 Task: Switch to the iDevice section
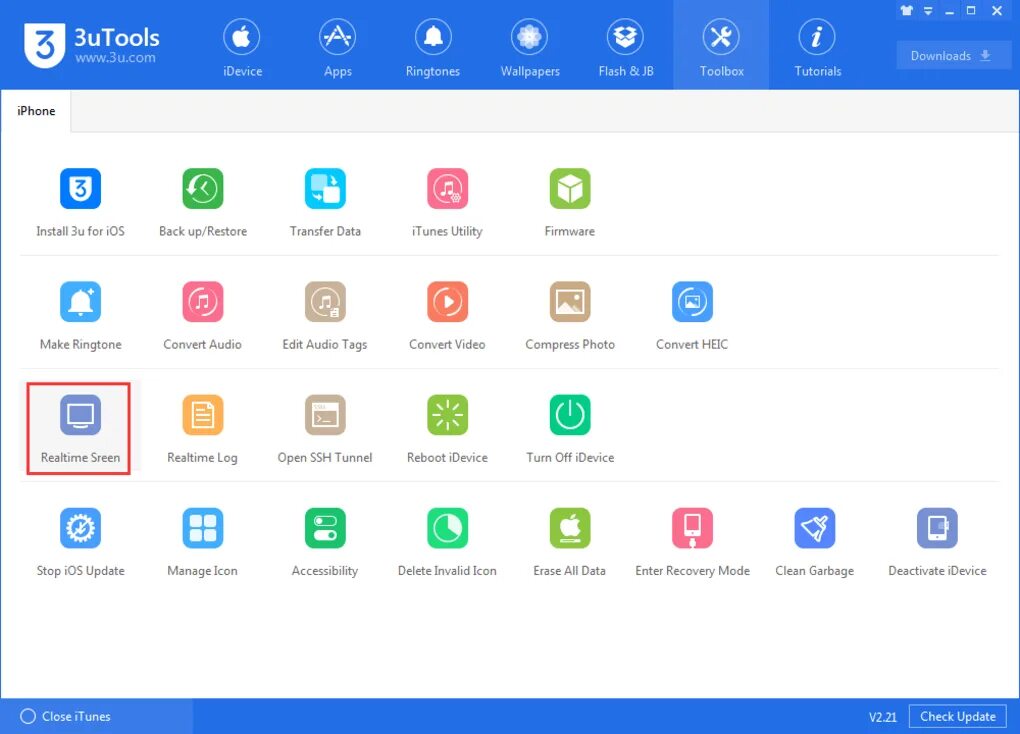(242, 47)
